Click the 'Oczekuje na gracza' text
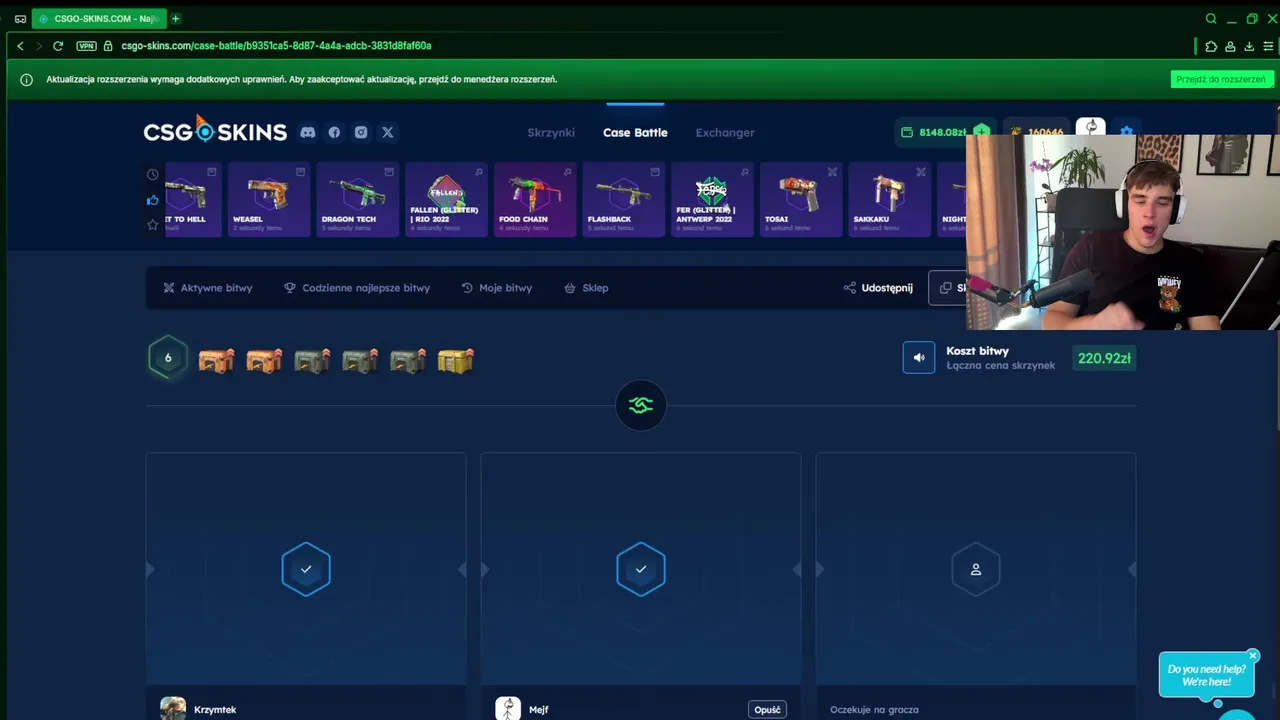Image resolution: width=1280 pixels, height=720 pixels. (x=874, y=710)
